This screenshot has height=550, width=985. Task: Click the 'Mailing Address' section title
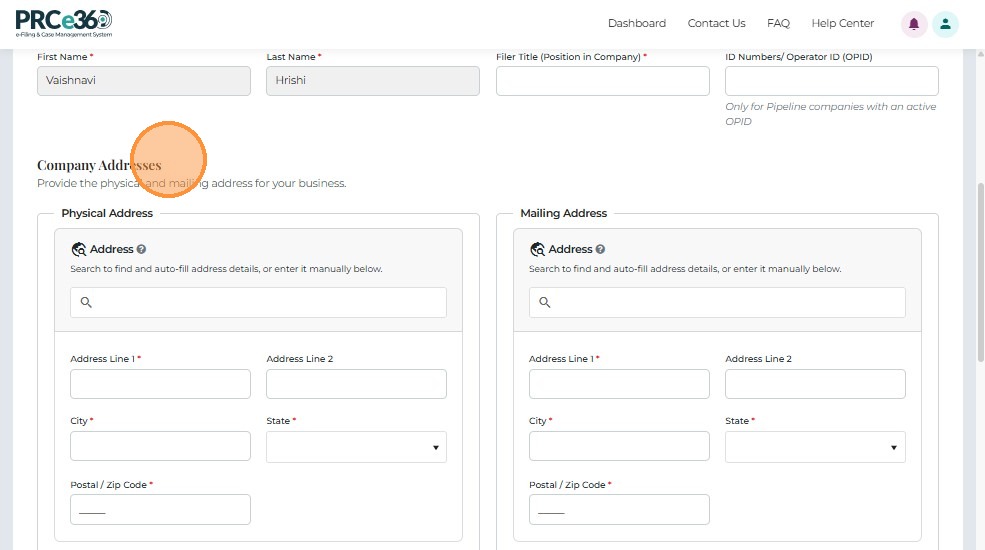point(563,213)
